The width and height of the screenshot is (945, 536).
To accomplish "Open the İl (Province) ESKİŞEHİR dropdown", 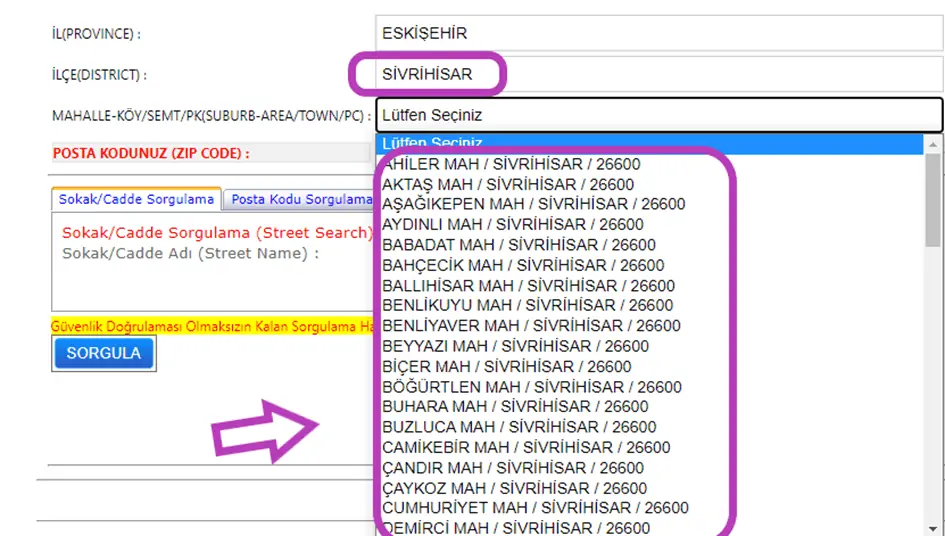I will coord(658,33).
